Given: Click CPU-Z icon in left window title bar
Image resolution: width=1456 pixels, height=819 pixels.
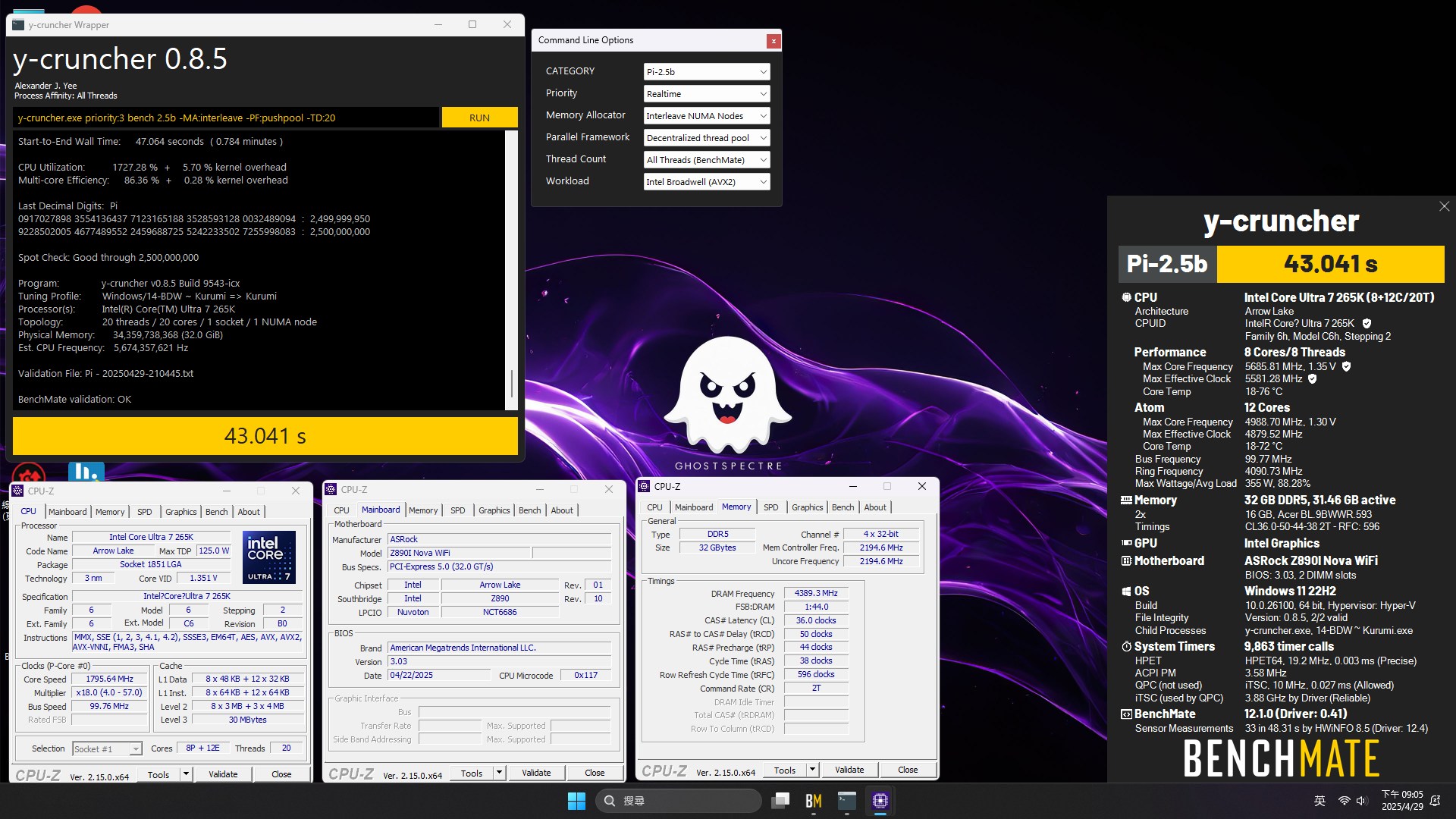Looking at the screenshot, I should (18, 491).
